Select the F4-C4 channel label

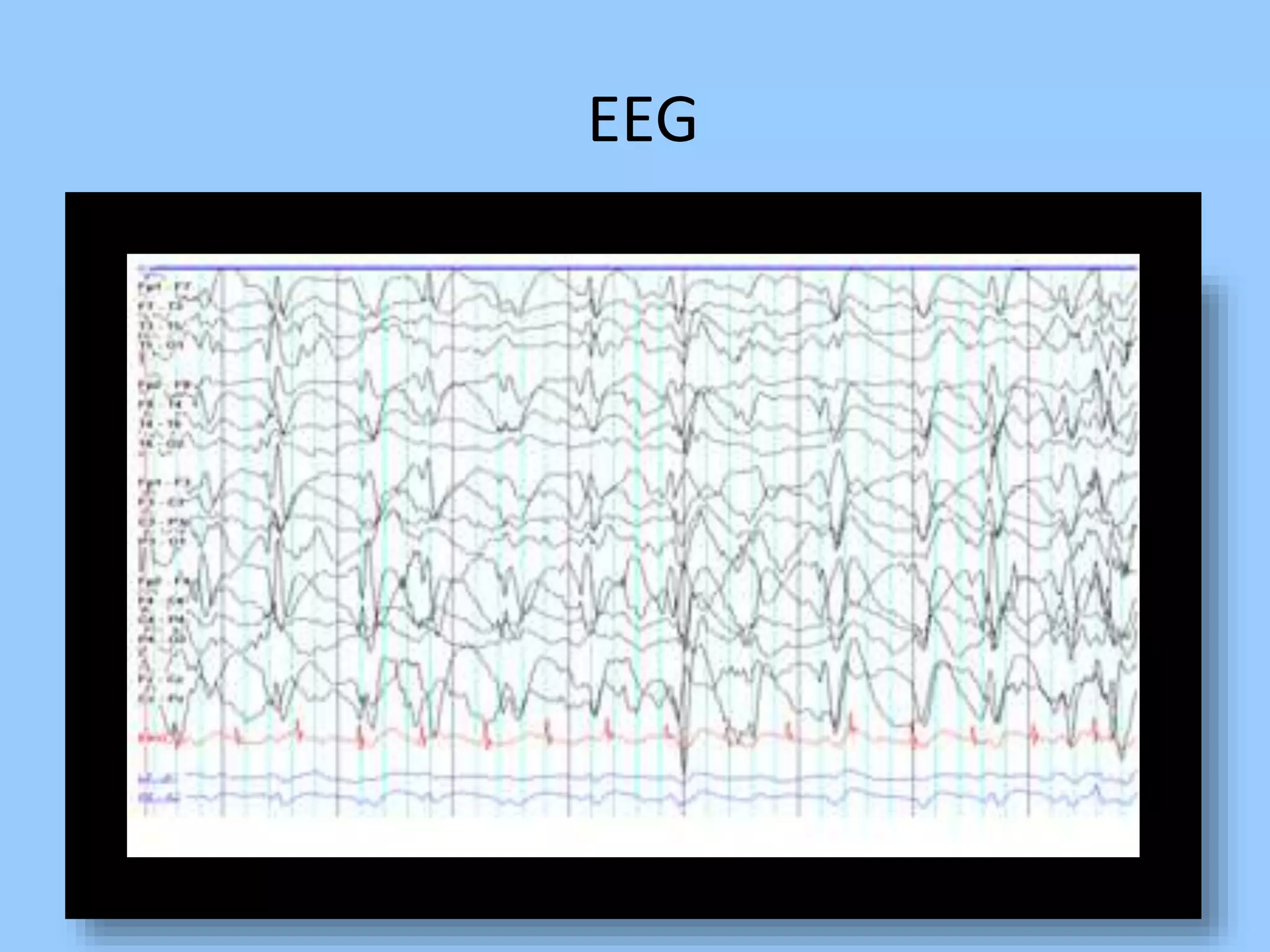[x=160, y=601]
